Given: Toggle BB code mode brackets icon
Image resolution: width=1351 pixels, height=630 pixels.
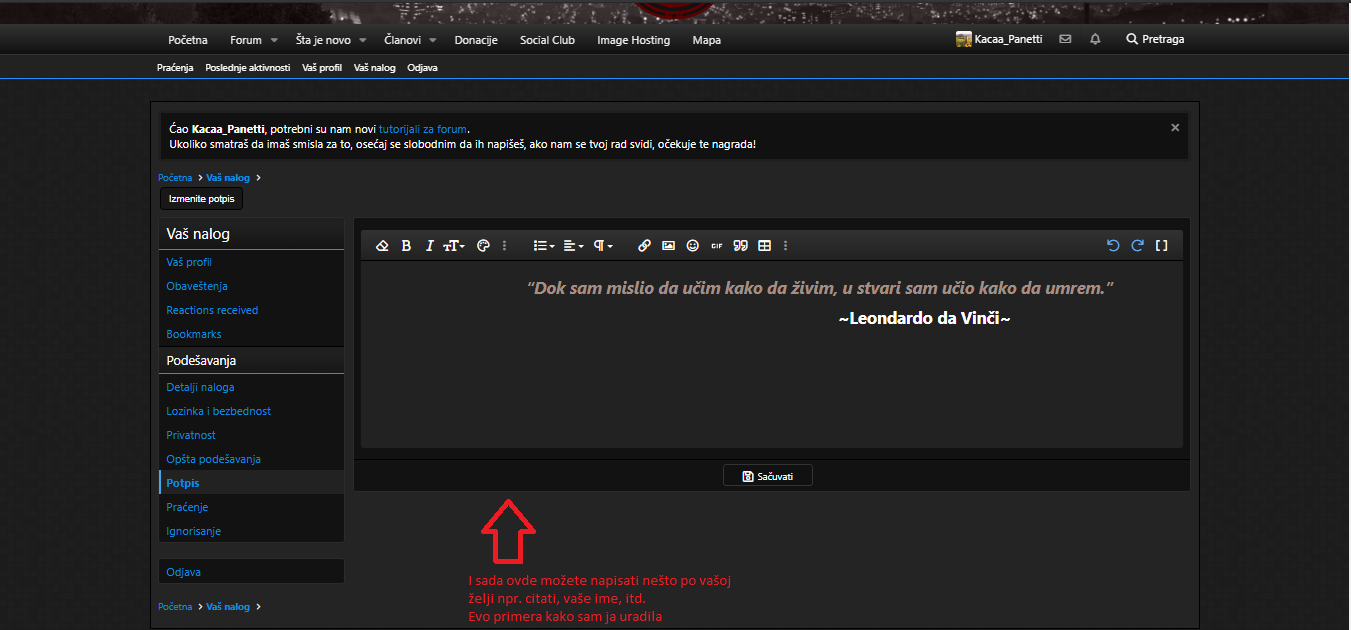Looking at the screenshot, I should [1162, 246].
